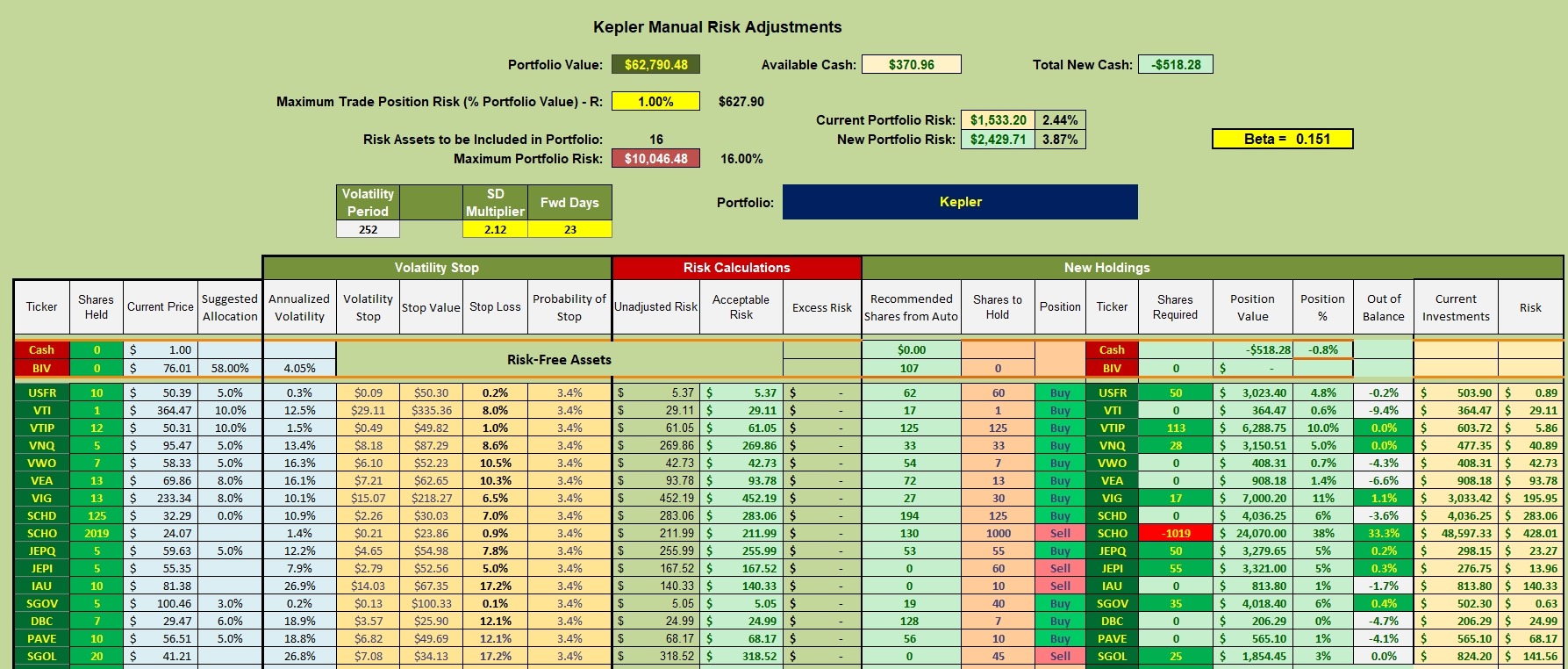1568x669 pixels.
Task: Click the SCHO shares held value 2019
Action: 97,533
